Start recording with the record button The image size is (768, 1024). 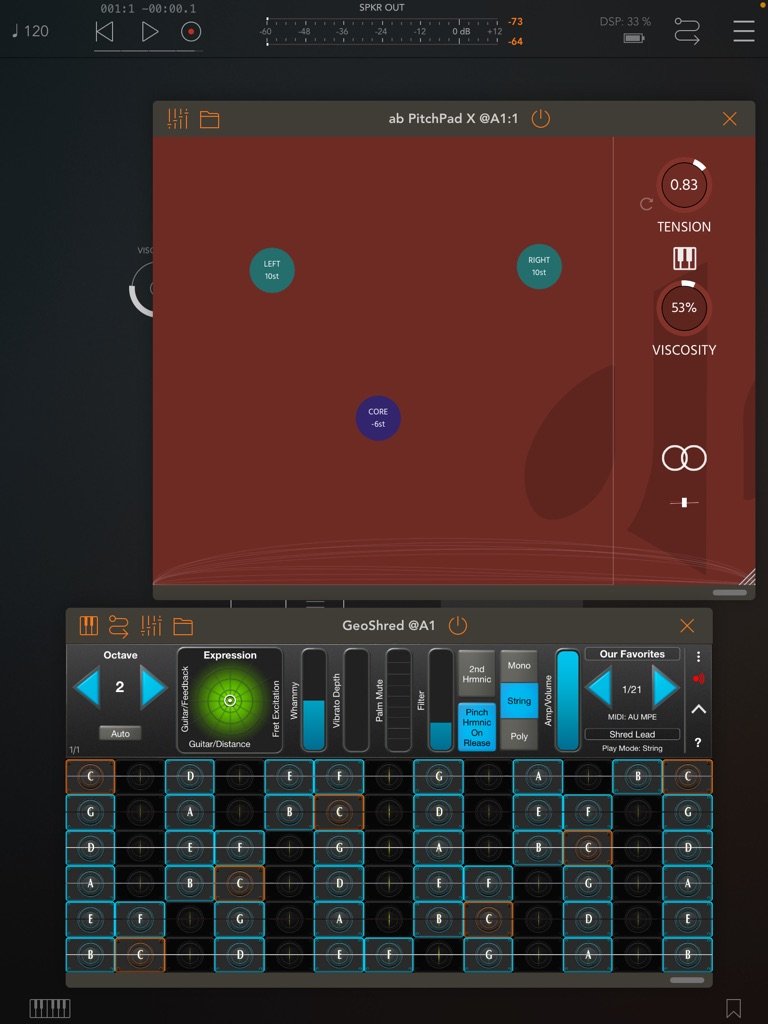[x=191, y=31]
